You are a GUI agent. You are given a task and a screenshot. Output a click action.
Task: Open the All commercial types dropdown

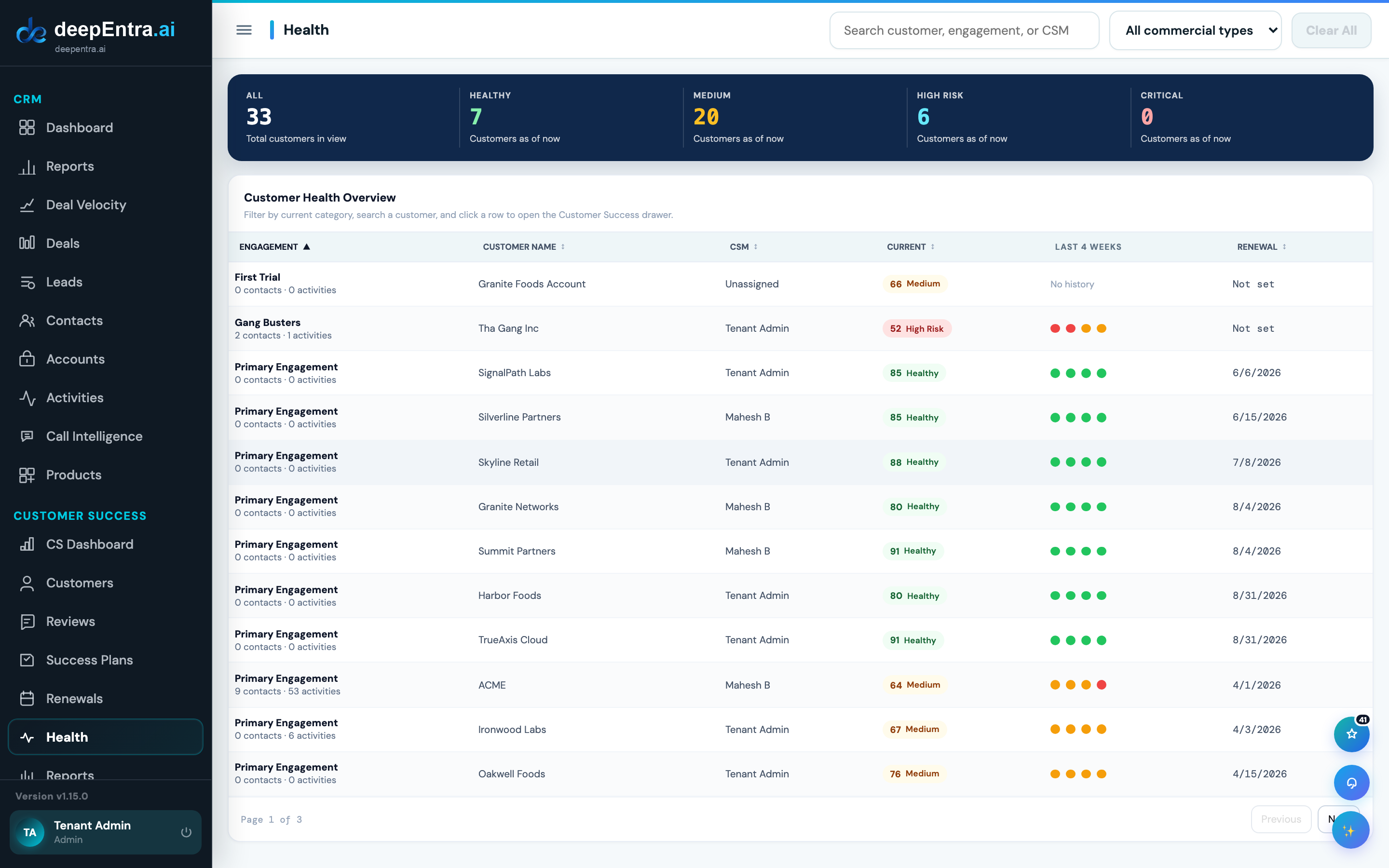coord(1195,30)
